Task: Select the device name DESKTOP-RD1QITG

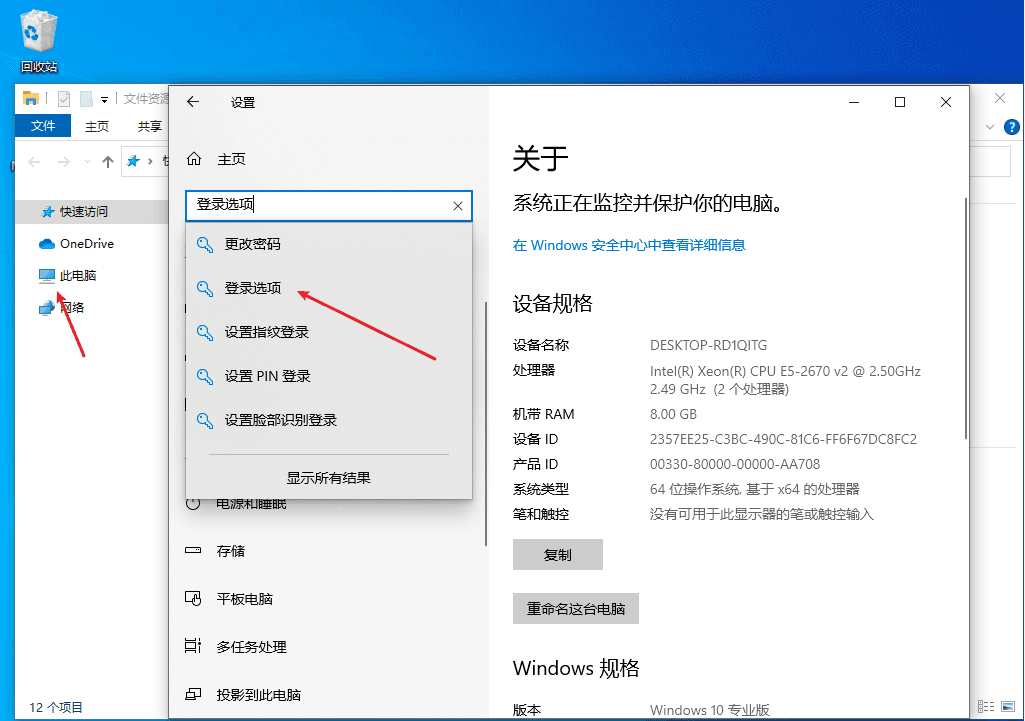Action: tap(709, 345)
